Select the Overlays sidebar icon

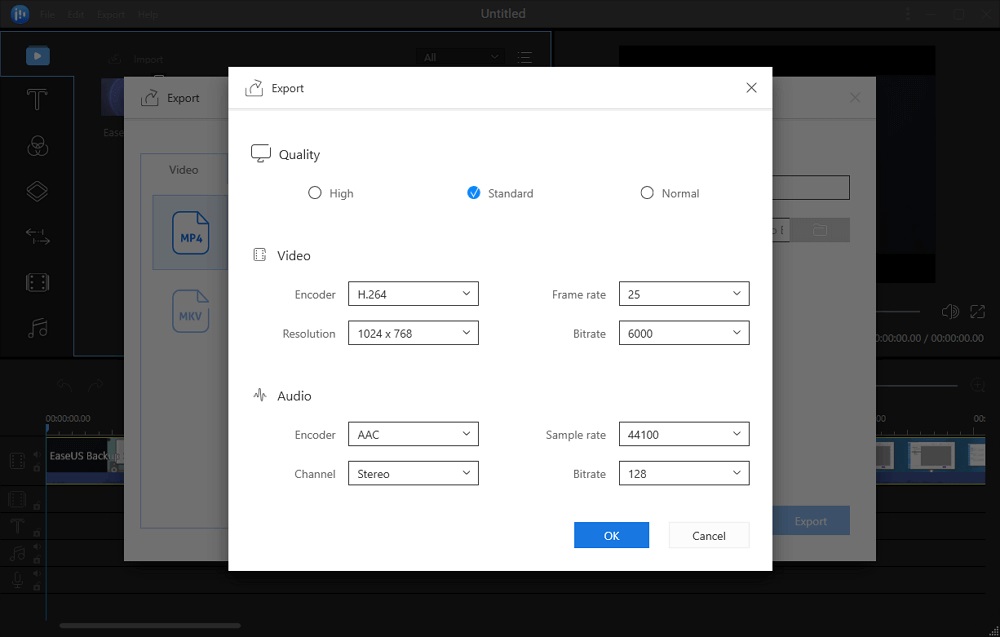(x=38, y=190)
